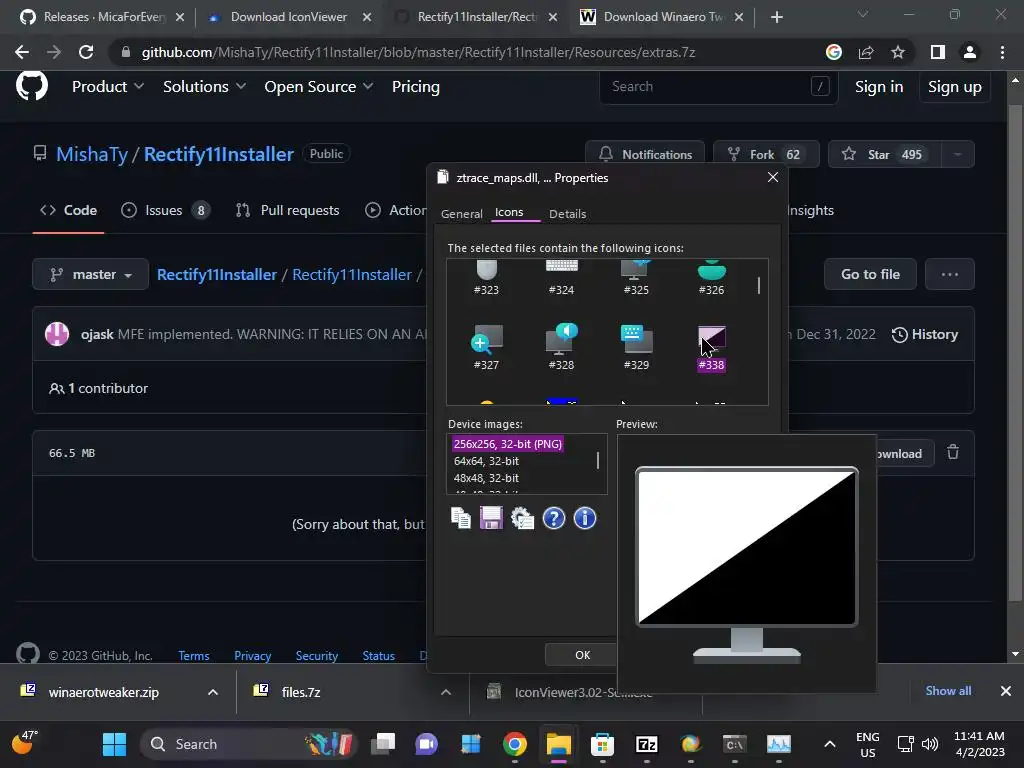Select icon #329 in the icons list
Viewport: 1024px width, 768px height.
[x=636, y=347]
